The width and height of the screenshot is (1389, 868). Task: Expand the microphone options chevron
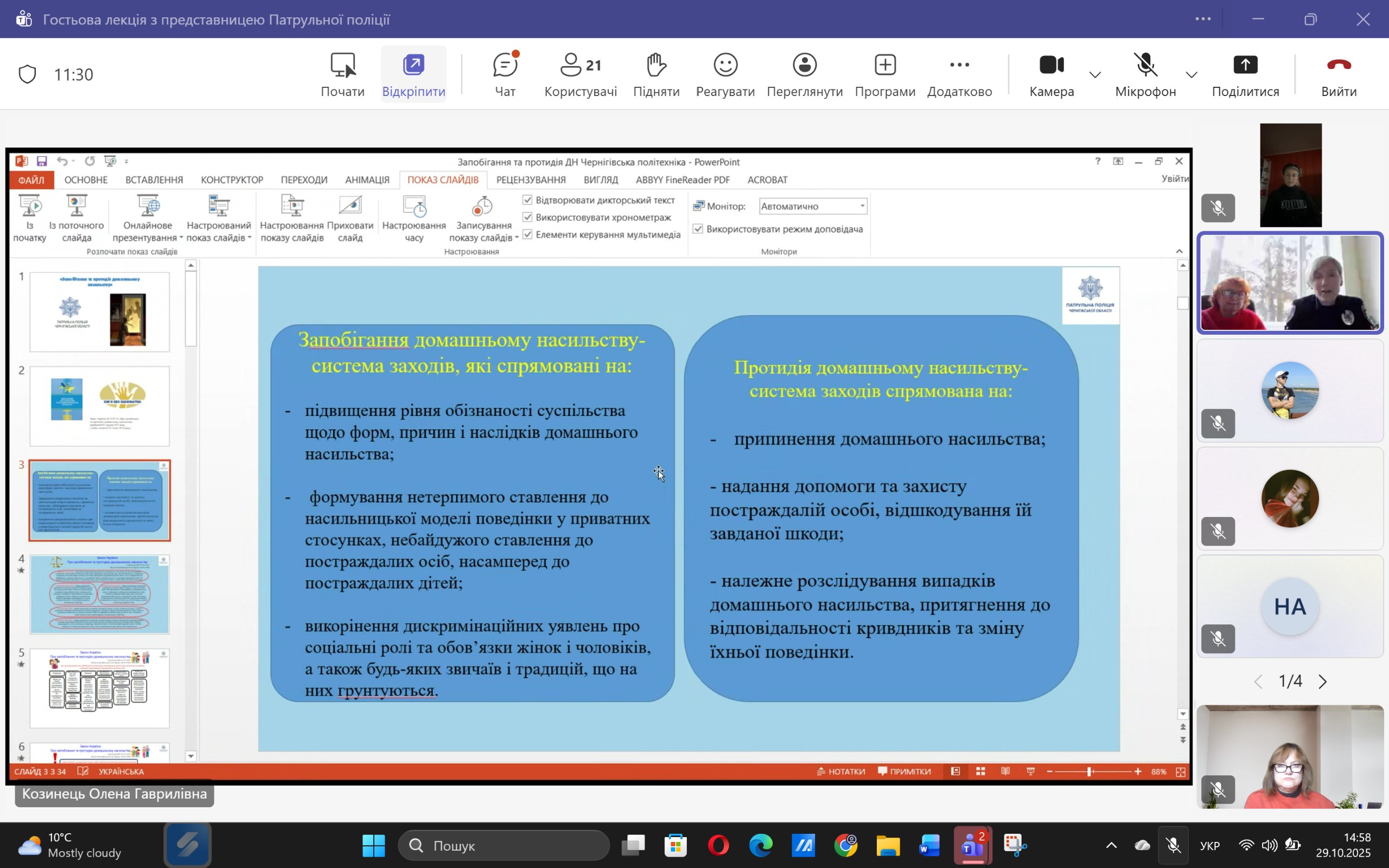(1192, 75)
